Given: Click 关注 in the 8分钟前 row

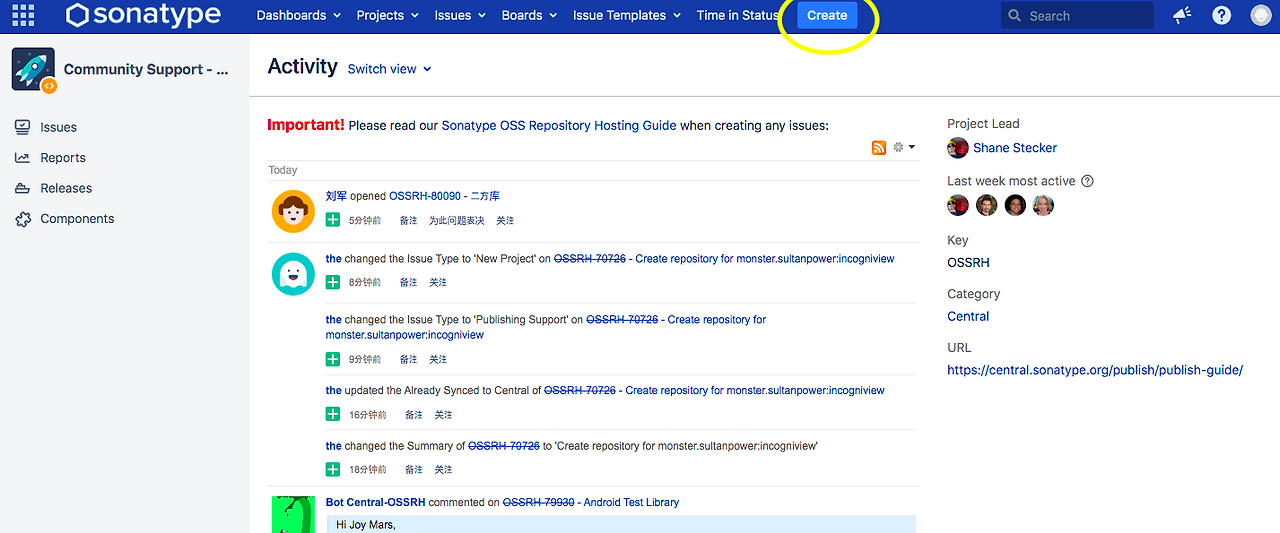Looking at the screenshot, I should [438, 282].
